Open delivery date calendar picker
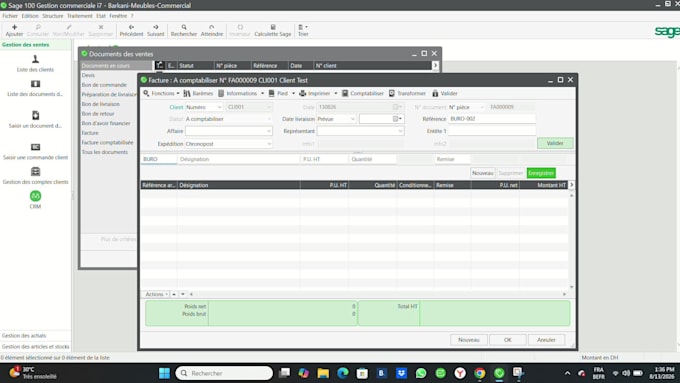Image resolution: width=680 pixels, height=383 pixels. coord(397,119)
